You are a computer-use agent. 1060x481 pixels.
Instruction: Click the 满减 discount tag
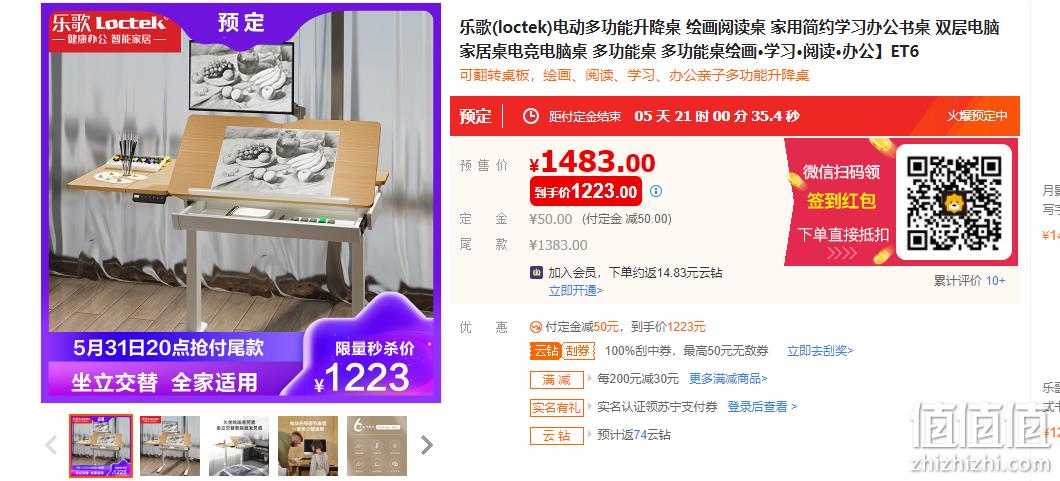pyautogui.click(x=556, y=380)
